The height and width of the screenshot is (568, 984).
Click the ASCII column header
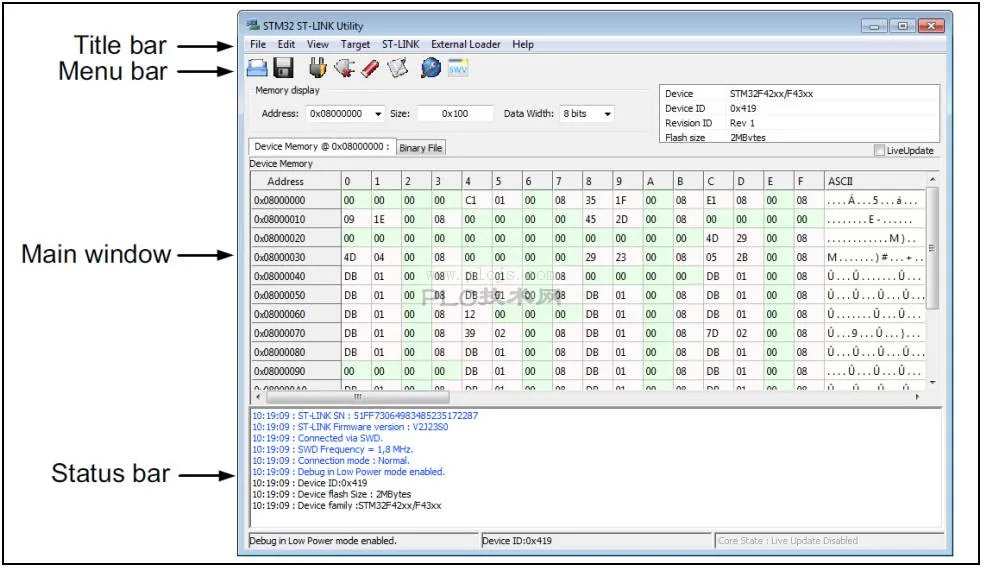pos(875,181)
